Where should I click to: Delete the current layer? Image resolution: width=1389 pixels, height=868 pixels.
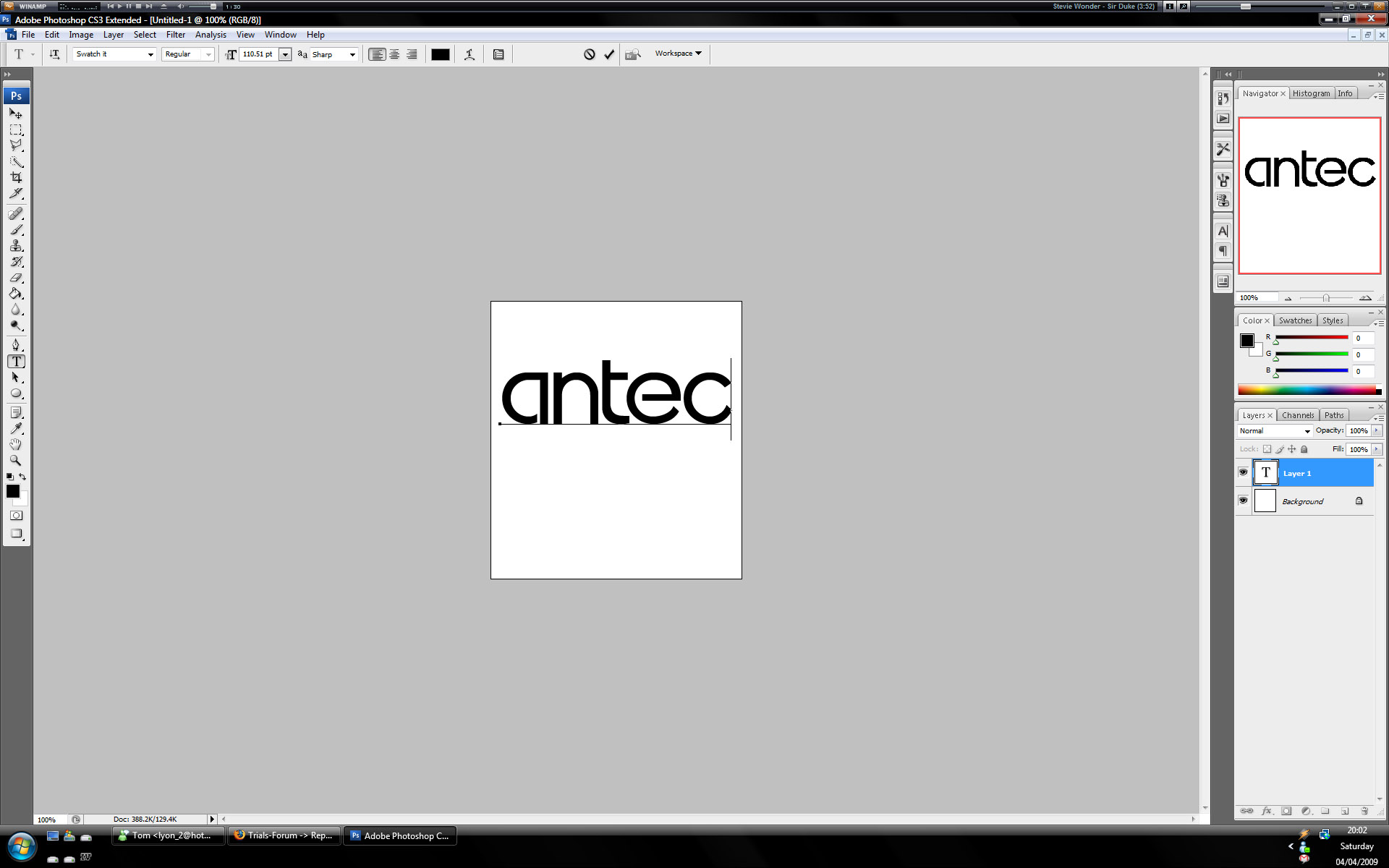coord(1364,811)
